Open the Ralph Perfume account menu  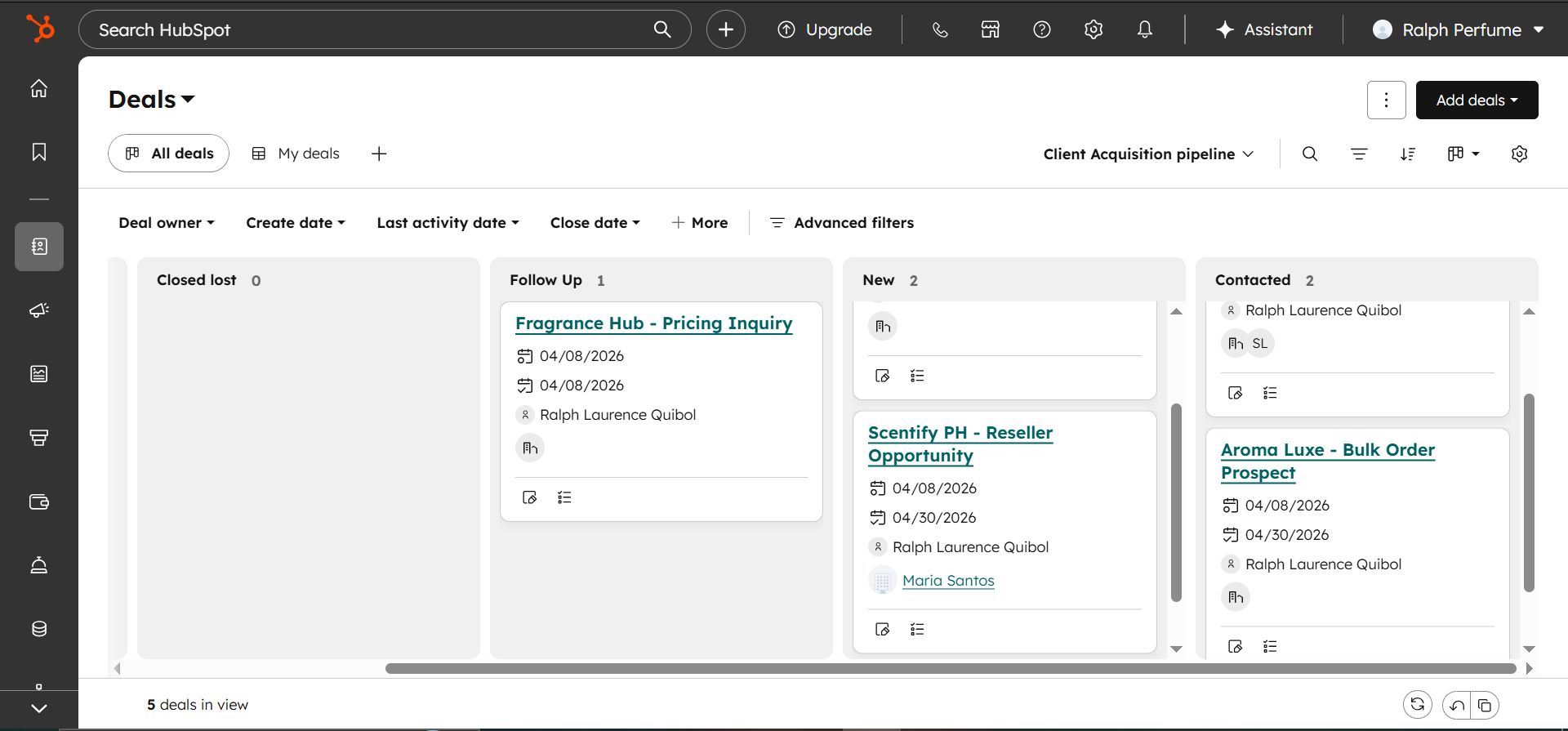pos(1458,29)
